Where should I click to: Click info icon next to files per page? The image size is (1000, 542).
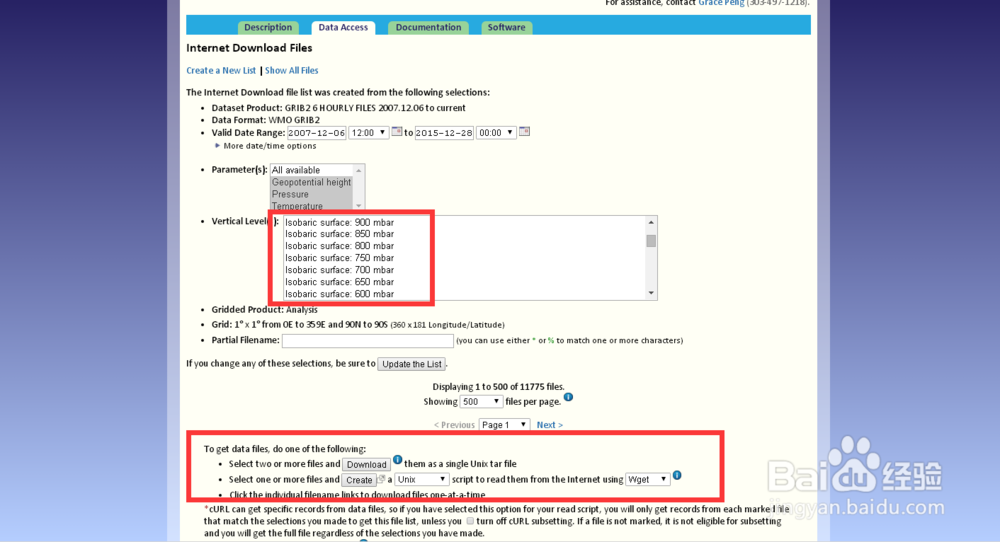(568, 397)
